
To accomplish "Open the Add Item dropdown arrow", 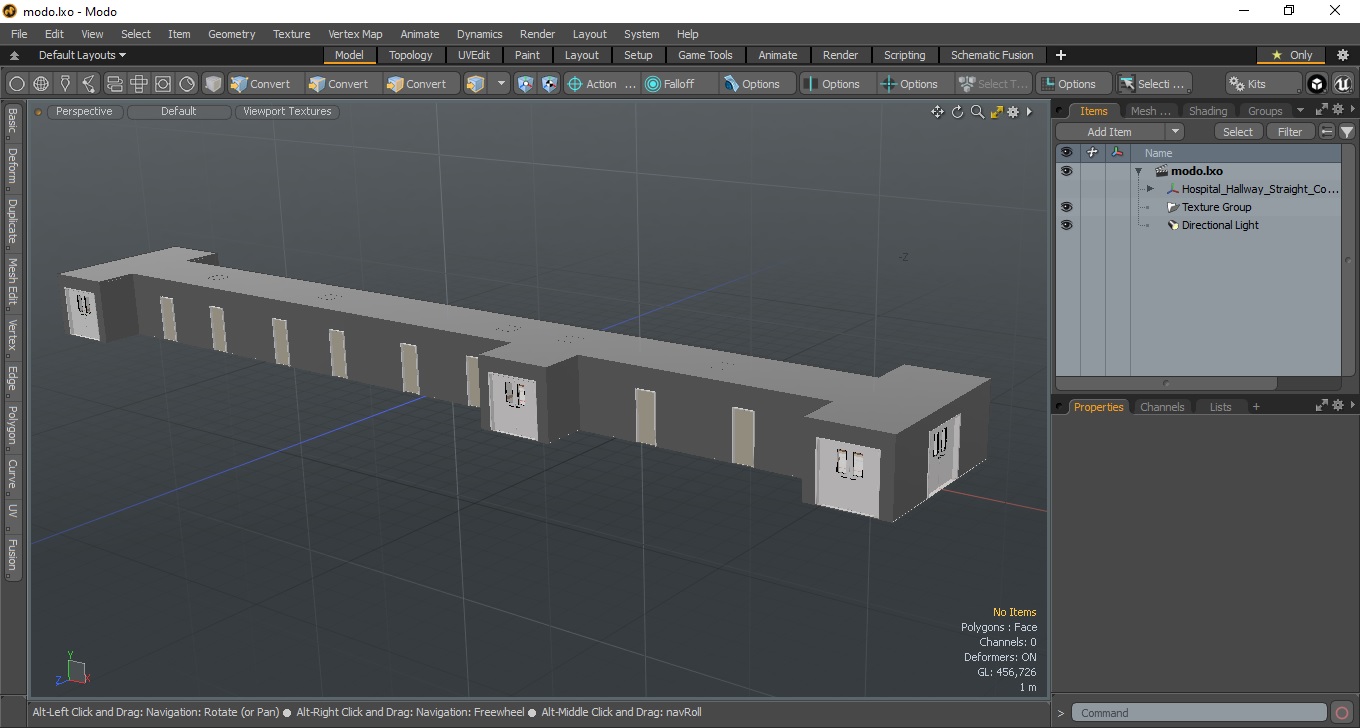I will click(1175, 132).
